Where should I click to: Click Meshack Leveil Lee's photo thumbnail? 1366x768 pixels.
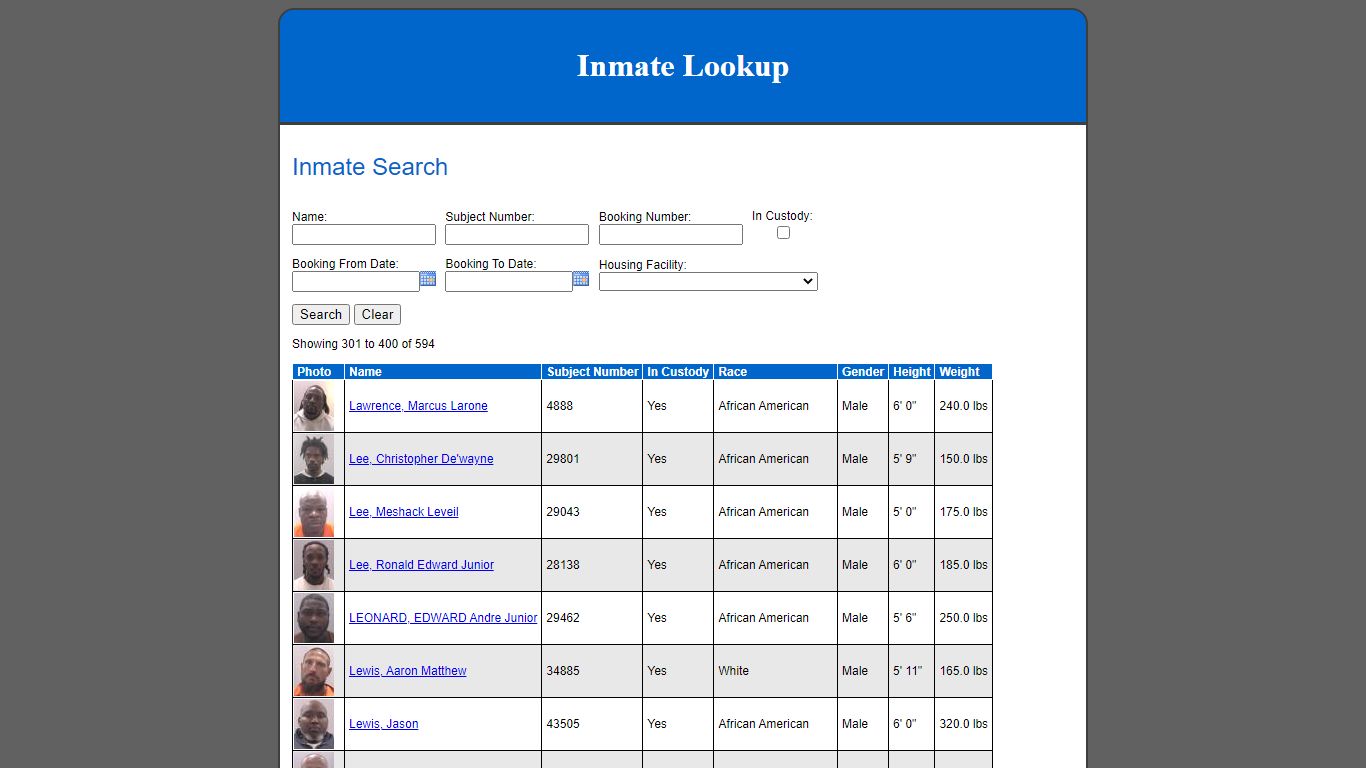[314, 512]
